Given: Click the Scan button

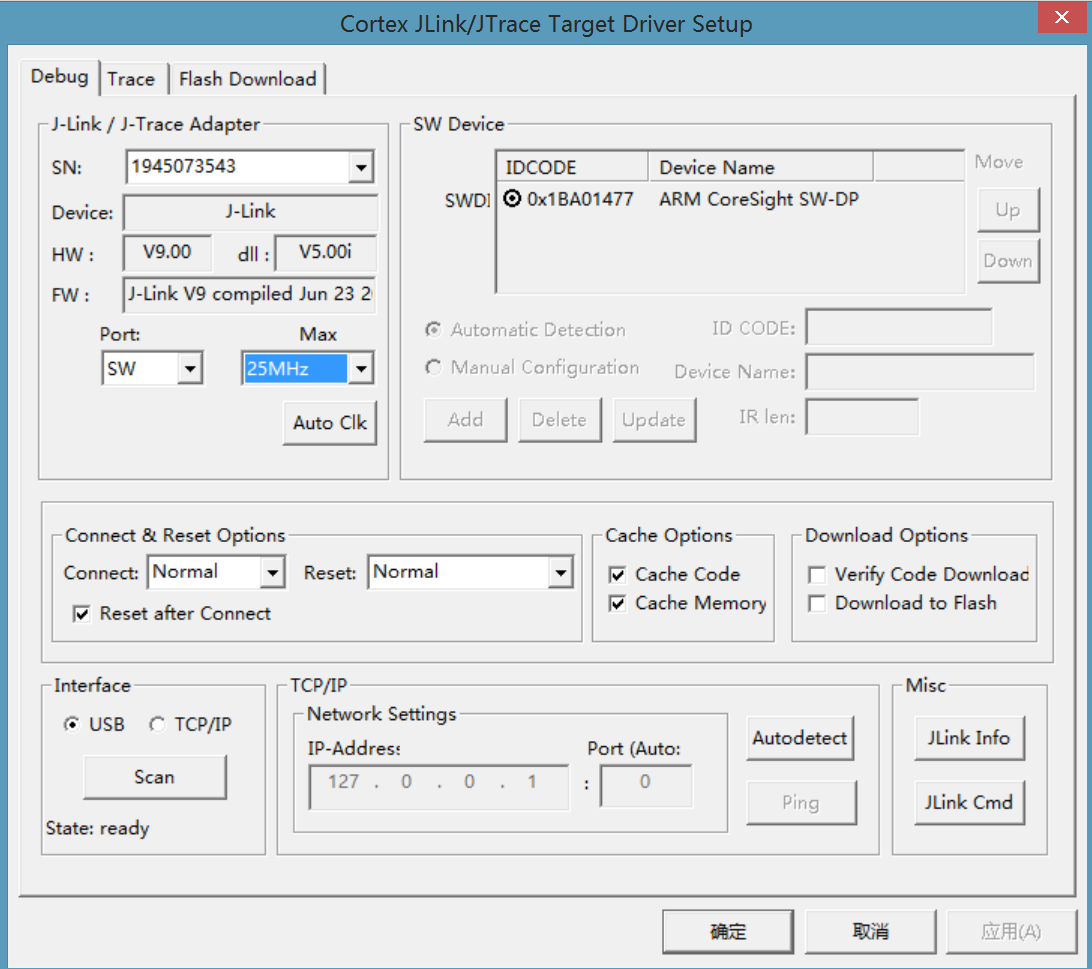Looking at the screenshot, I should pos(155,777).
